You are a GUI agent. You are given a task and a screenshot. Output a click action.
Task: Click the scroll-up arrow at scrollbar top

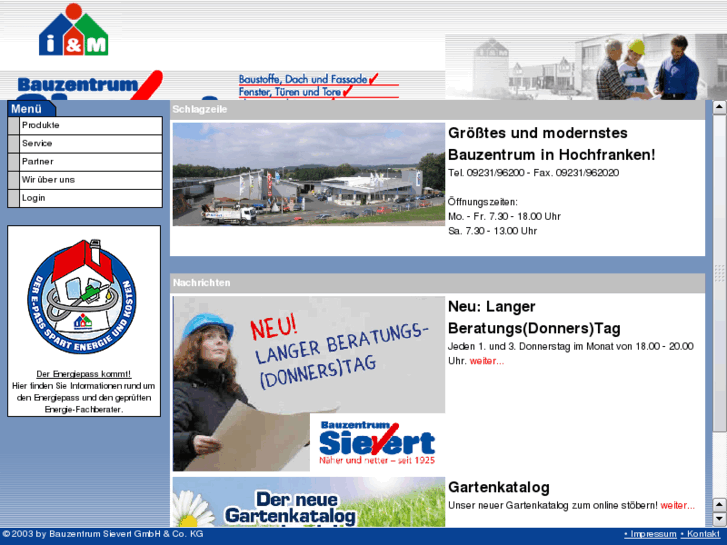pos(719,108)
